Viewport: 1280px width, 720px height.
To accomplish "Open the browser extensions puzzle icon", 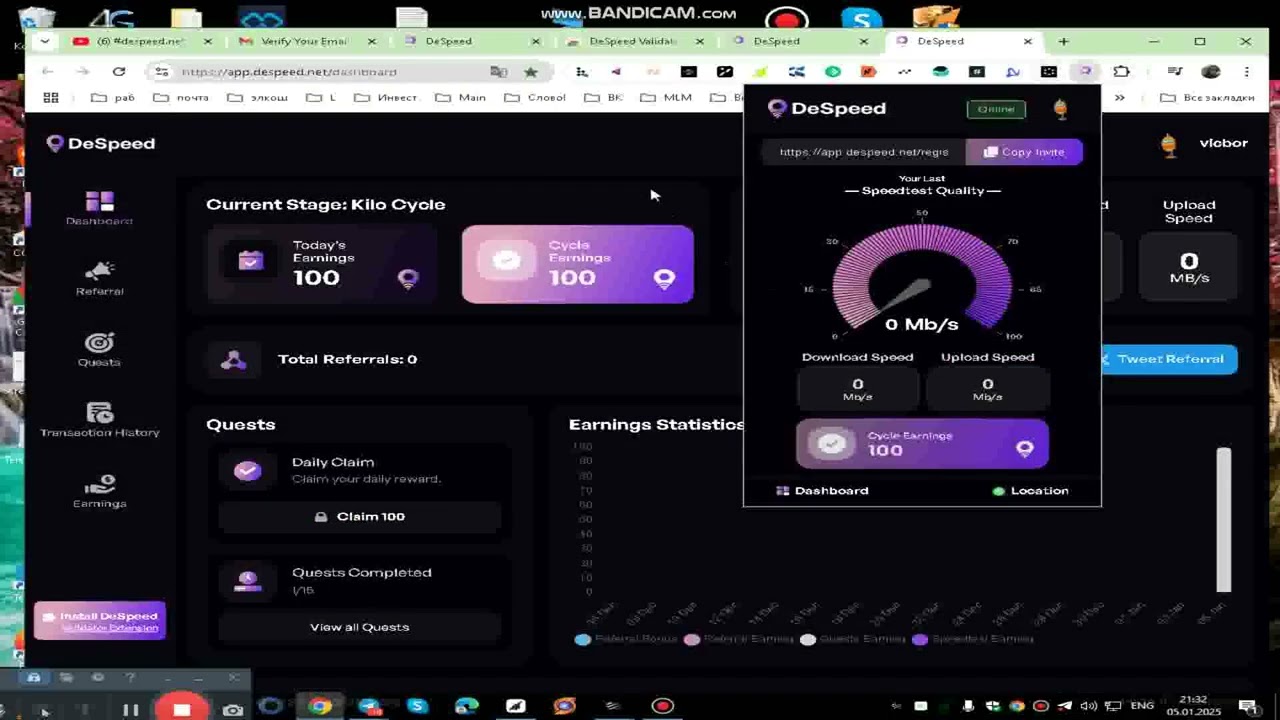I will tap(1122, 72).
